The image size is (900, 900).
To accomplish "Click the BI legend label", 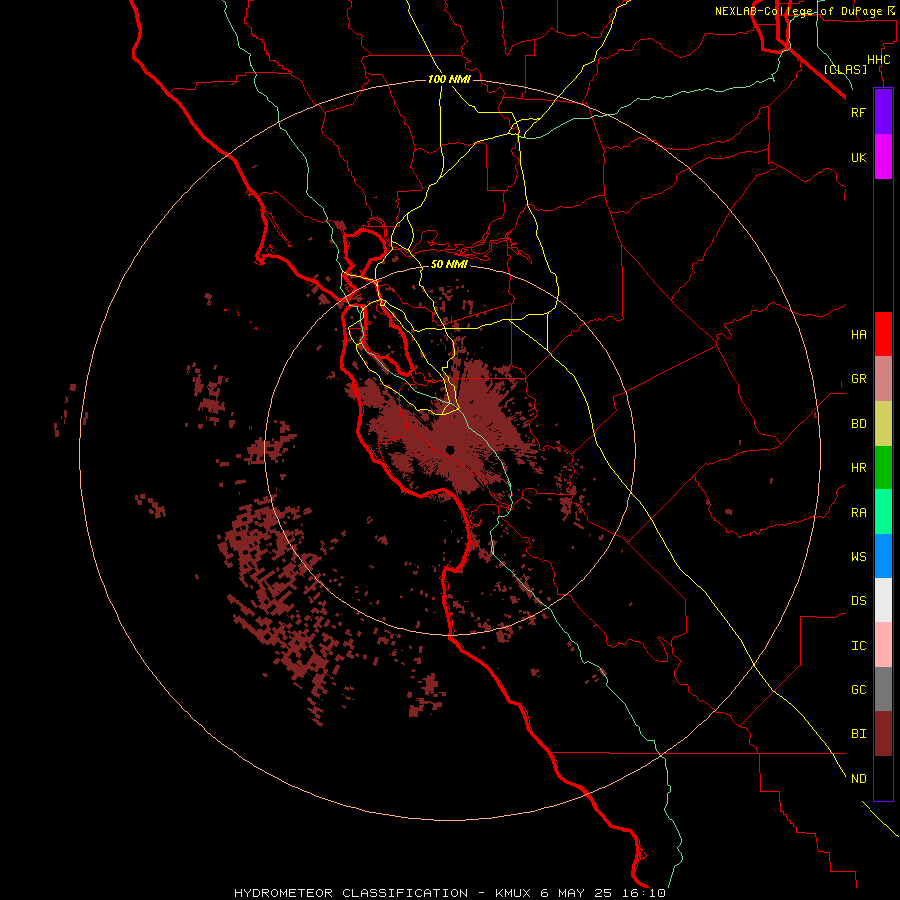I will 858,734.
